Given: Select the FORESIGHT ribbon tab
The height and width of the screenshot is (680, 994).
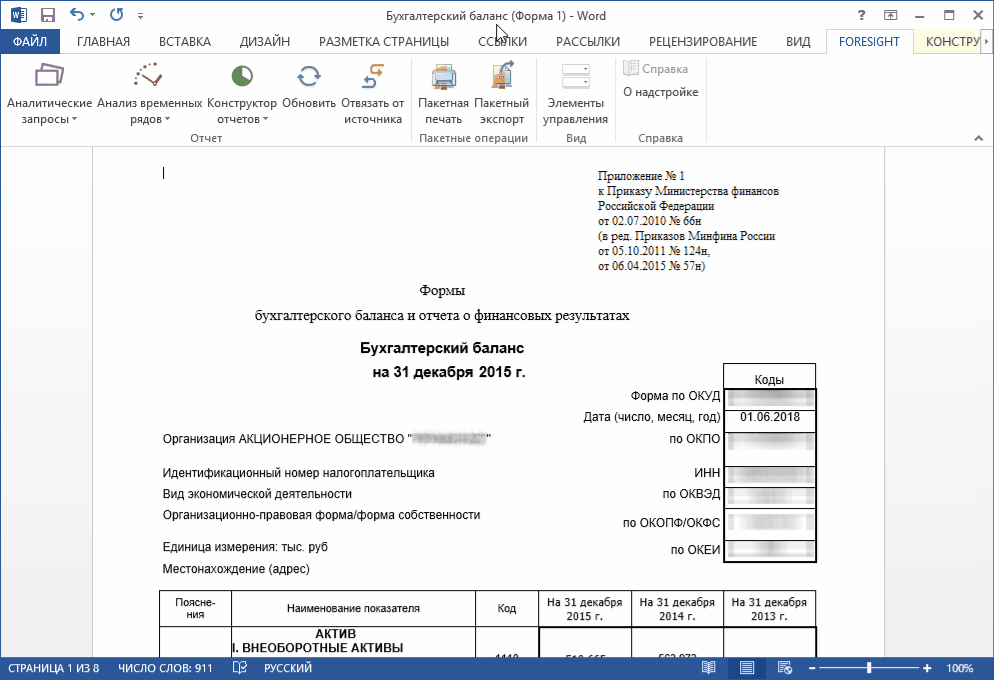Looking at the screenshot, I should point(868,42).
